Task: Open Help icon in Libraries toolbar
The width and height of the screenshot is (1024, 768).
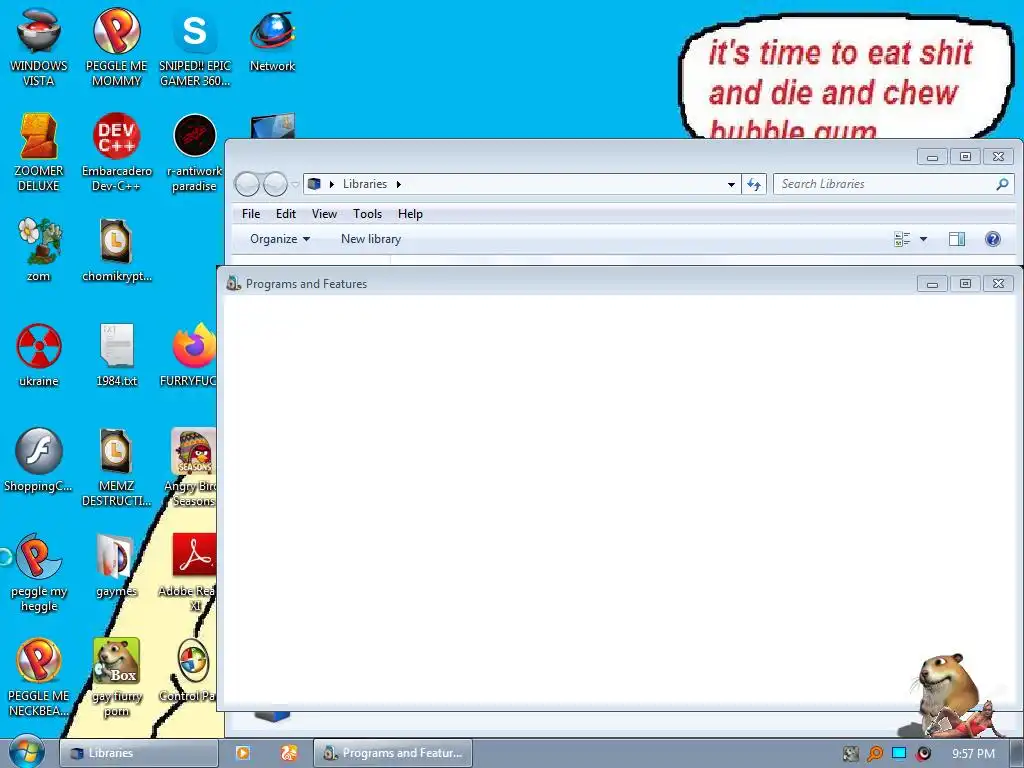Action: pos(993,239)
